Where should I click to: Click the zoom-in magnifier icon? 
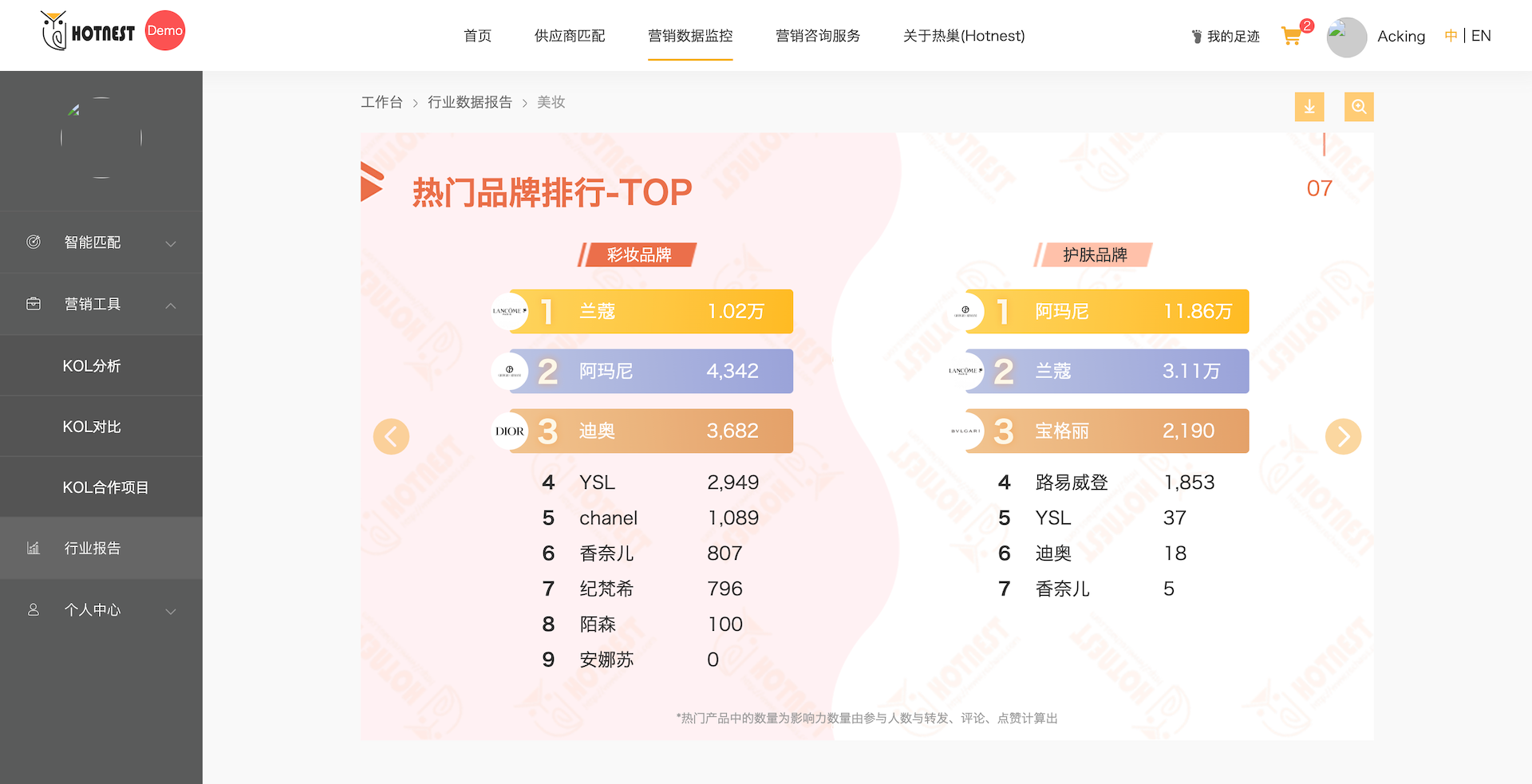point(1358,107)
